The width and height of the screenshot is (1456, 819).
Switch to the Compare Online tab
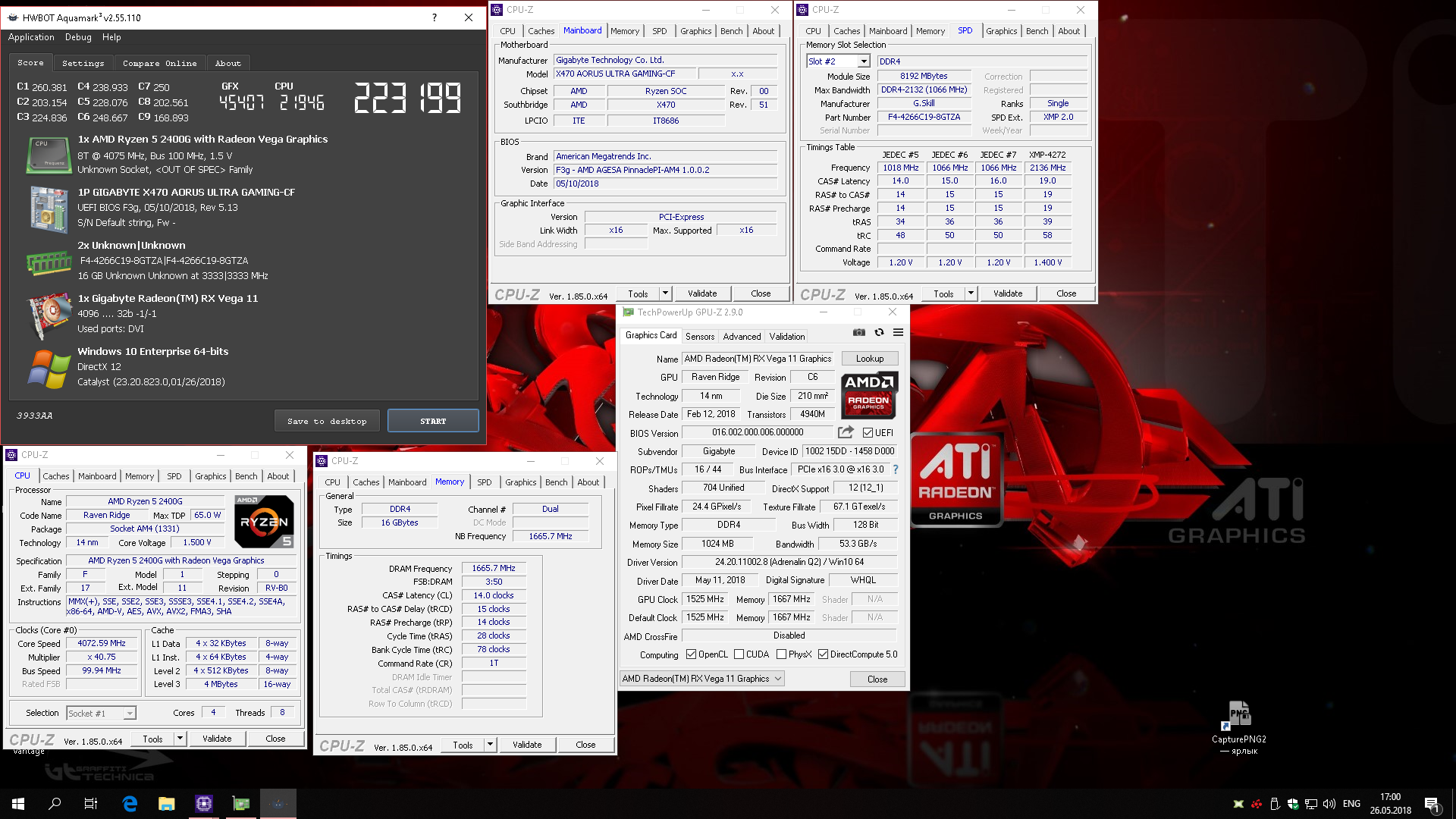pos(159,63)
